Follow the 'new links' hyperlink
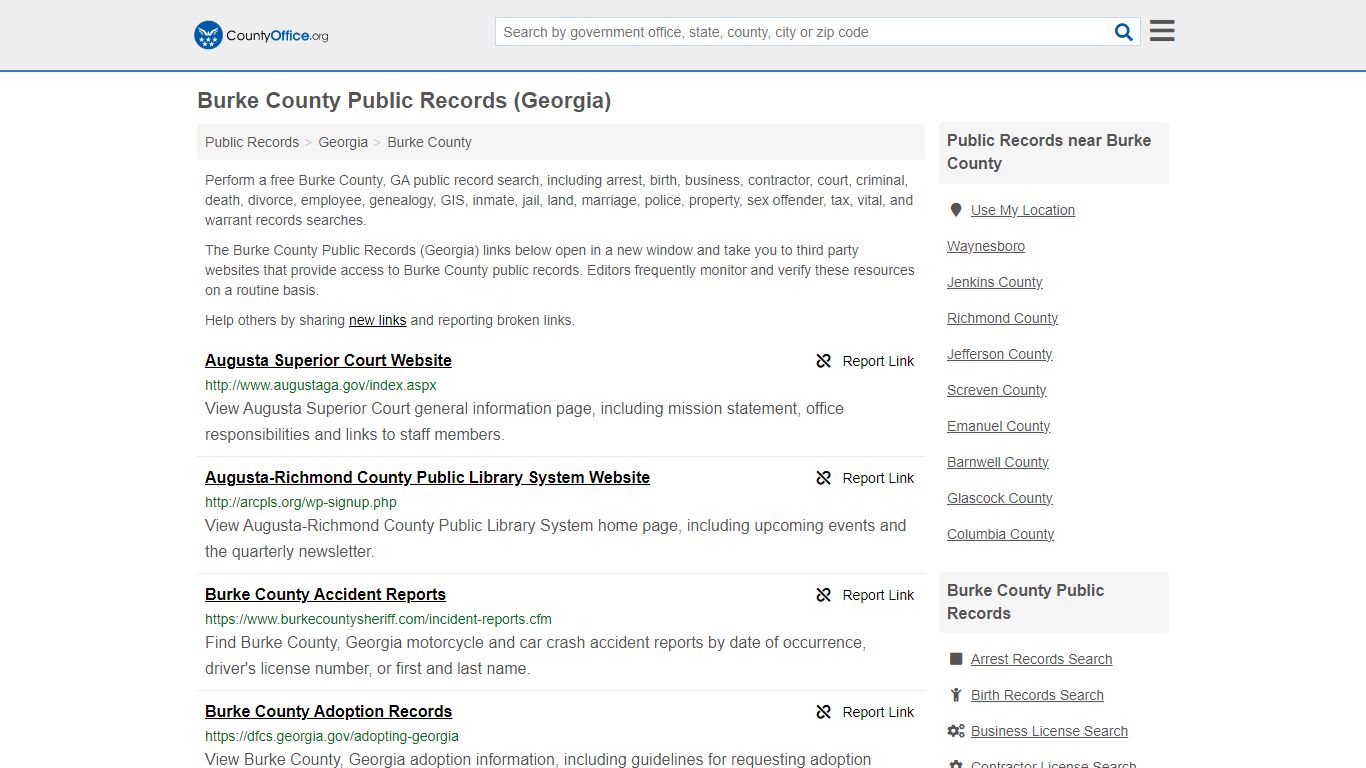 point(377,320)
